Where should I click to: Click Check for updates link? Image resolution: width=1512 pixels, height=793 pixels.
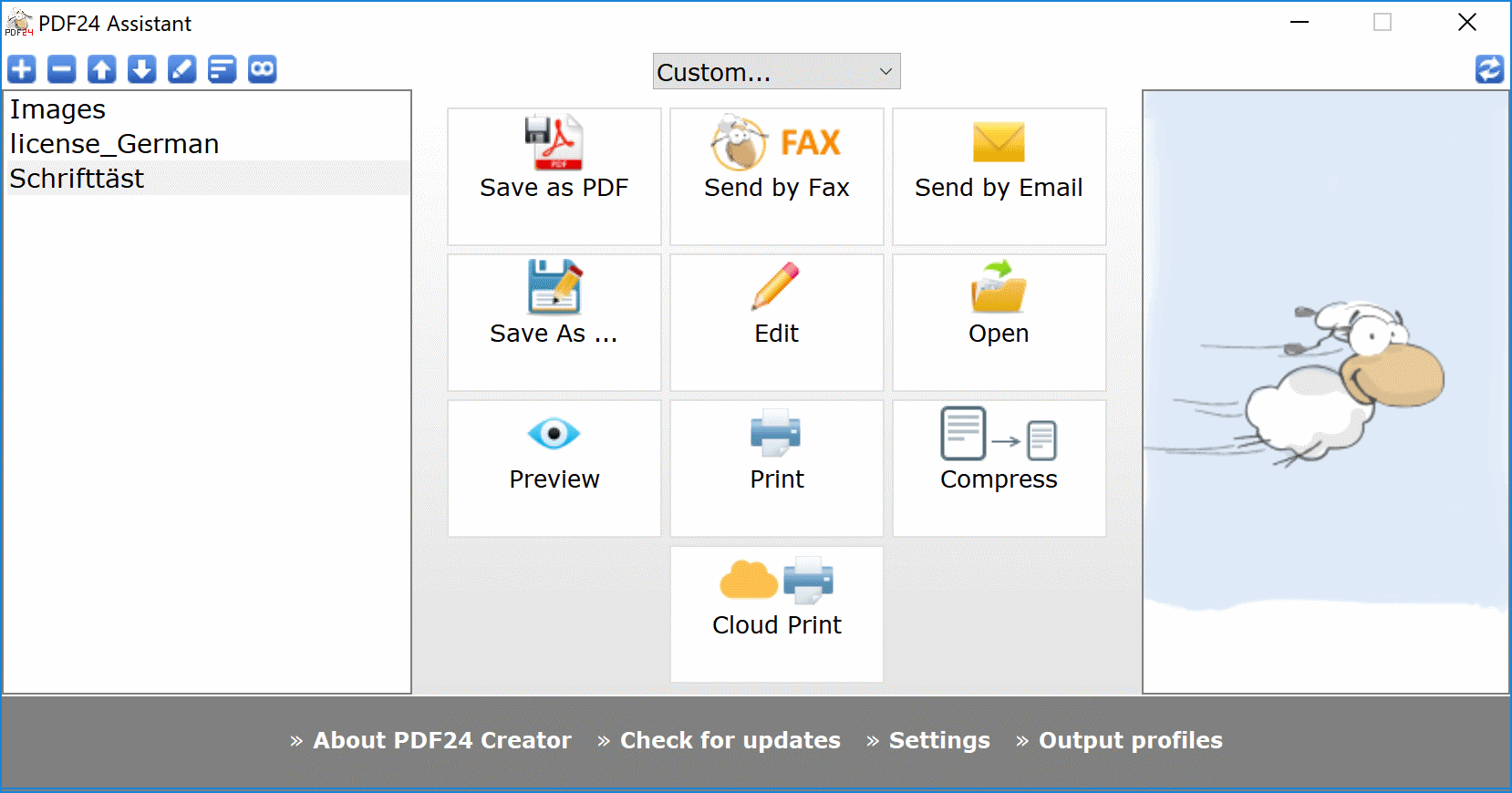coord(730,740)
